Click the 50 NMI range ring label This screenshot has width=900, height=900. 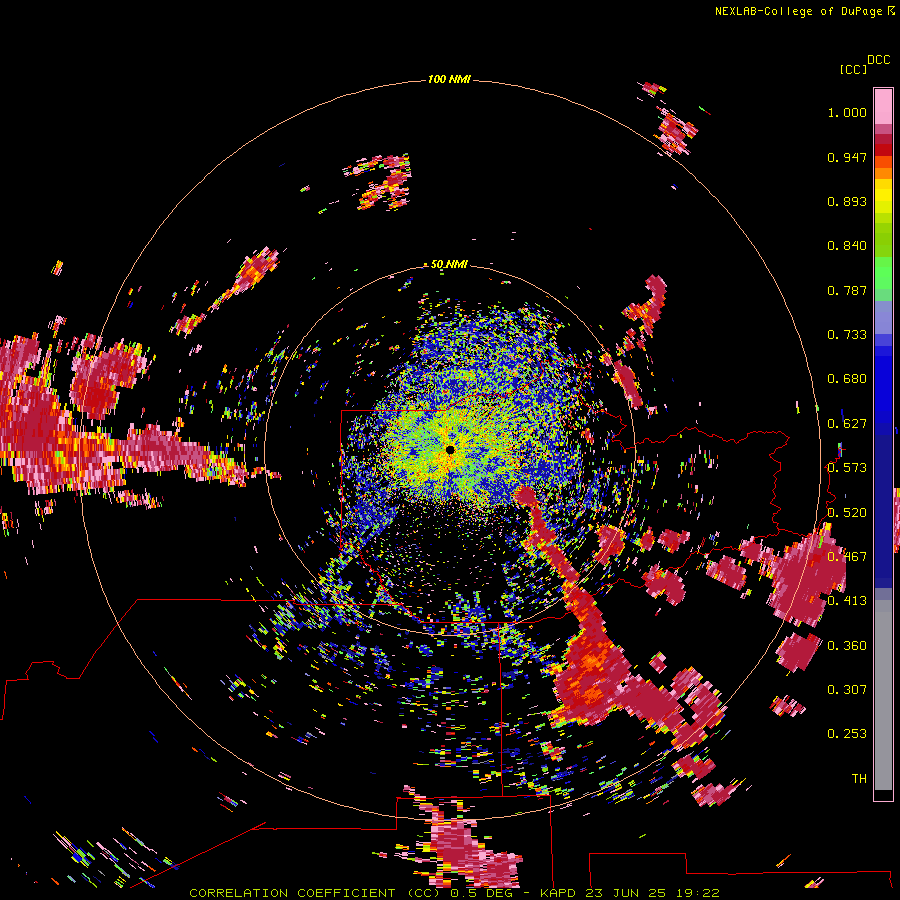point(449,265)
